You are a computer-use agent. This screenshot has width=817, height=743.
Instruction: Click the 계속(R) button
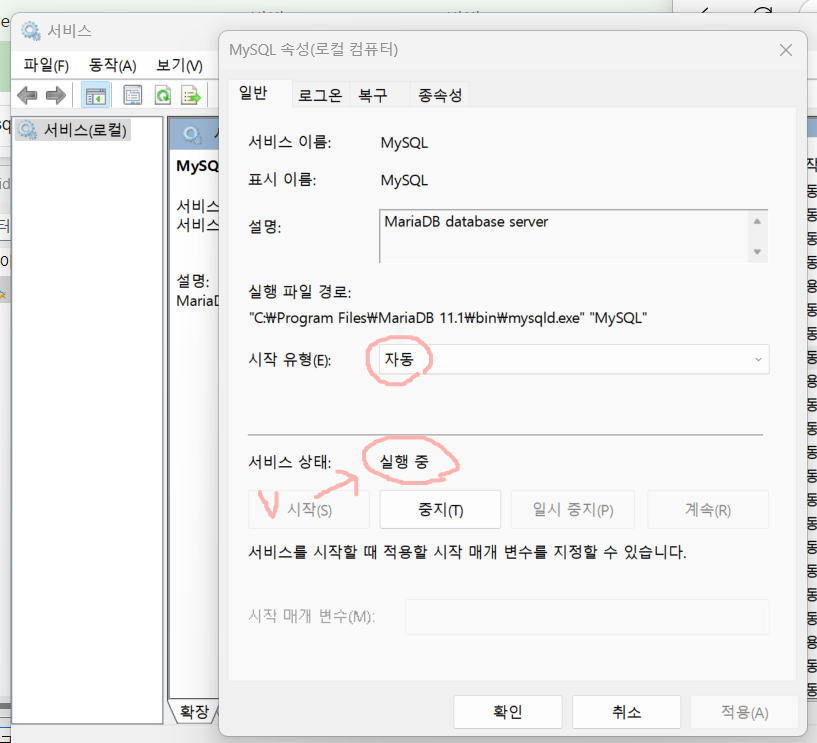tap(708, 510)
